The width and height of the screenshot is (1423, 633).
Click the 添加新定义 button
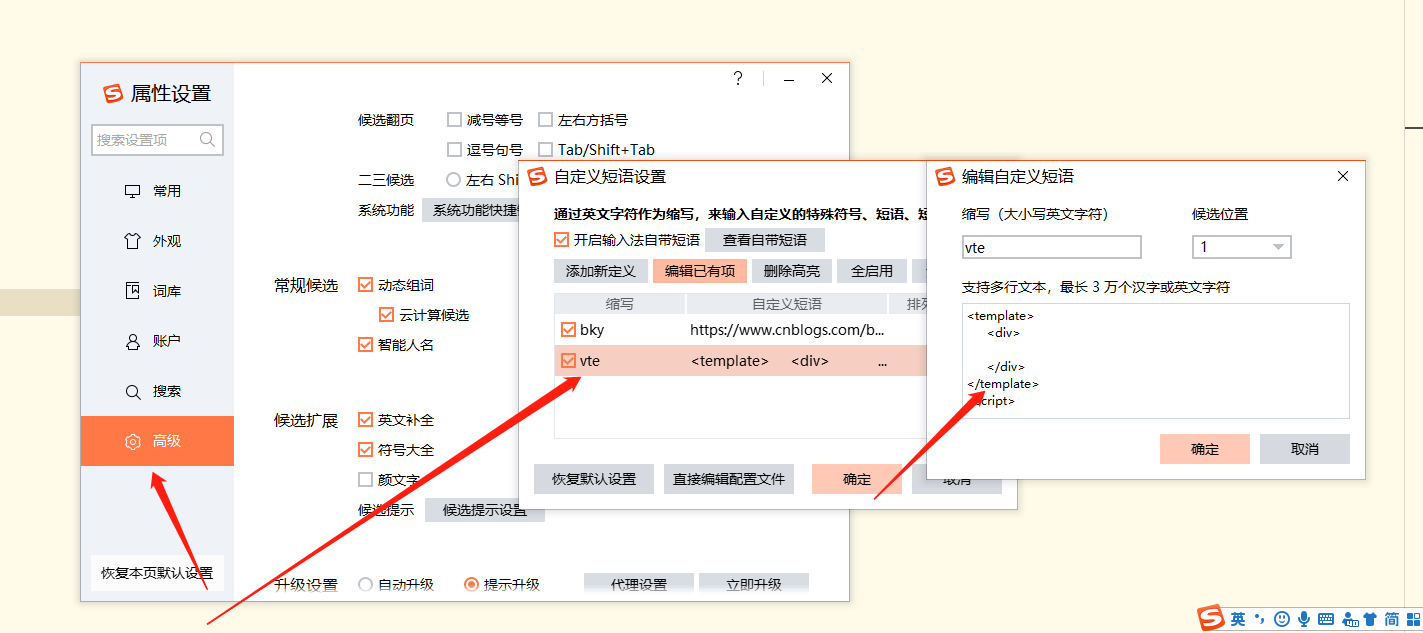600,271
